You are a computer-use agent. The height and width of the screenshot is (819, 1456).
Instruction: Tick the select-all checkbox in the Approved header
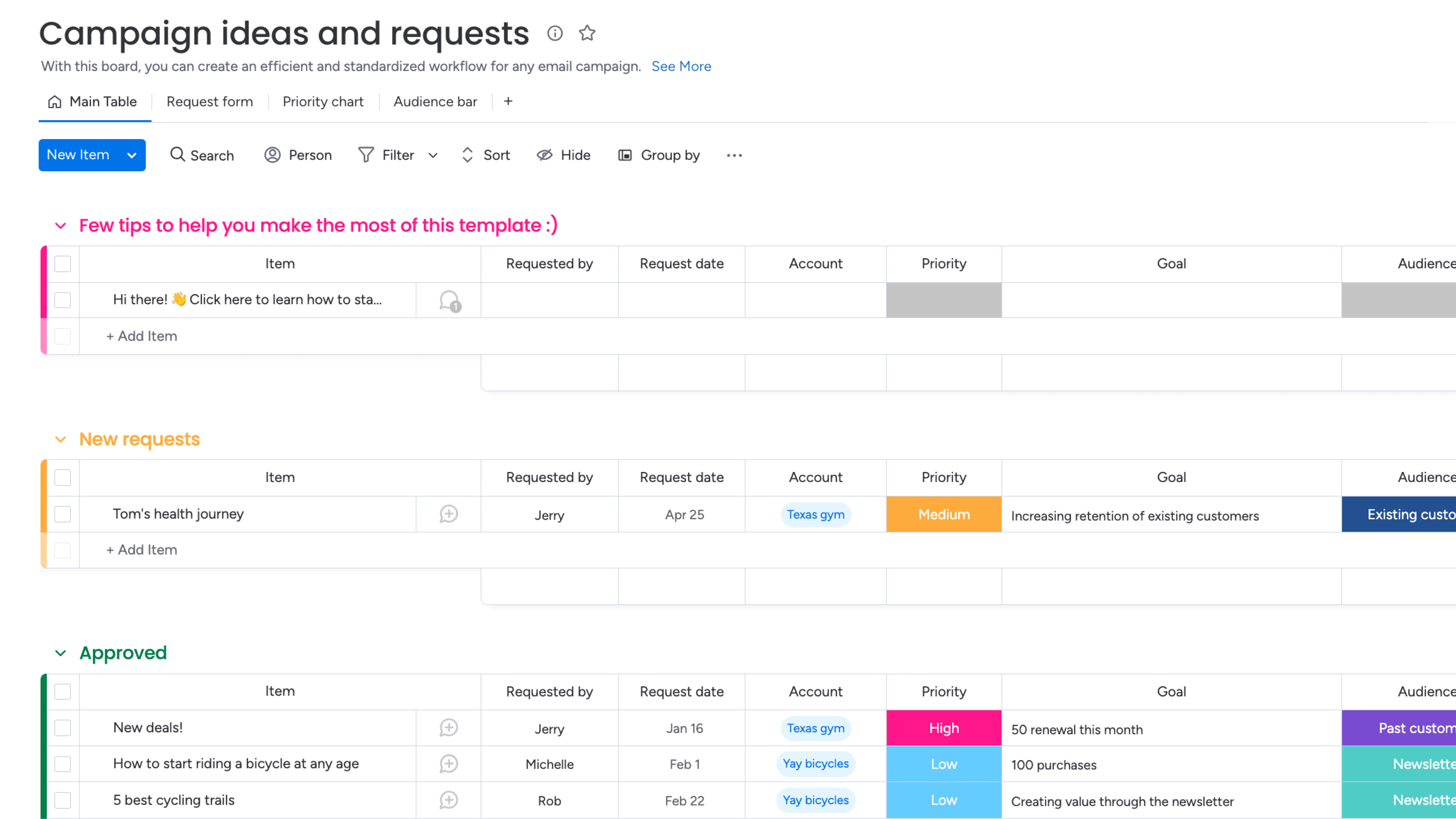click(63, 691)
